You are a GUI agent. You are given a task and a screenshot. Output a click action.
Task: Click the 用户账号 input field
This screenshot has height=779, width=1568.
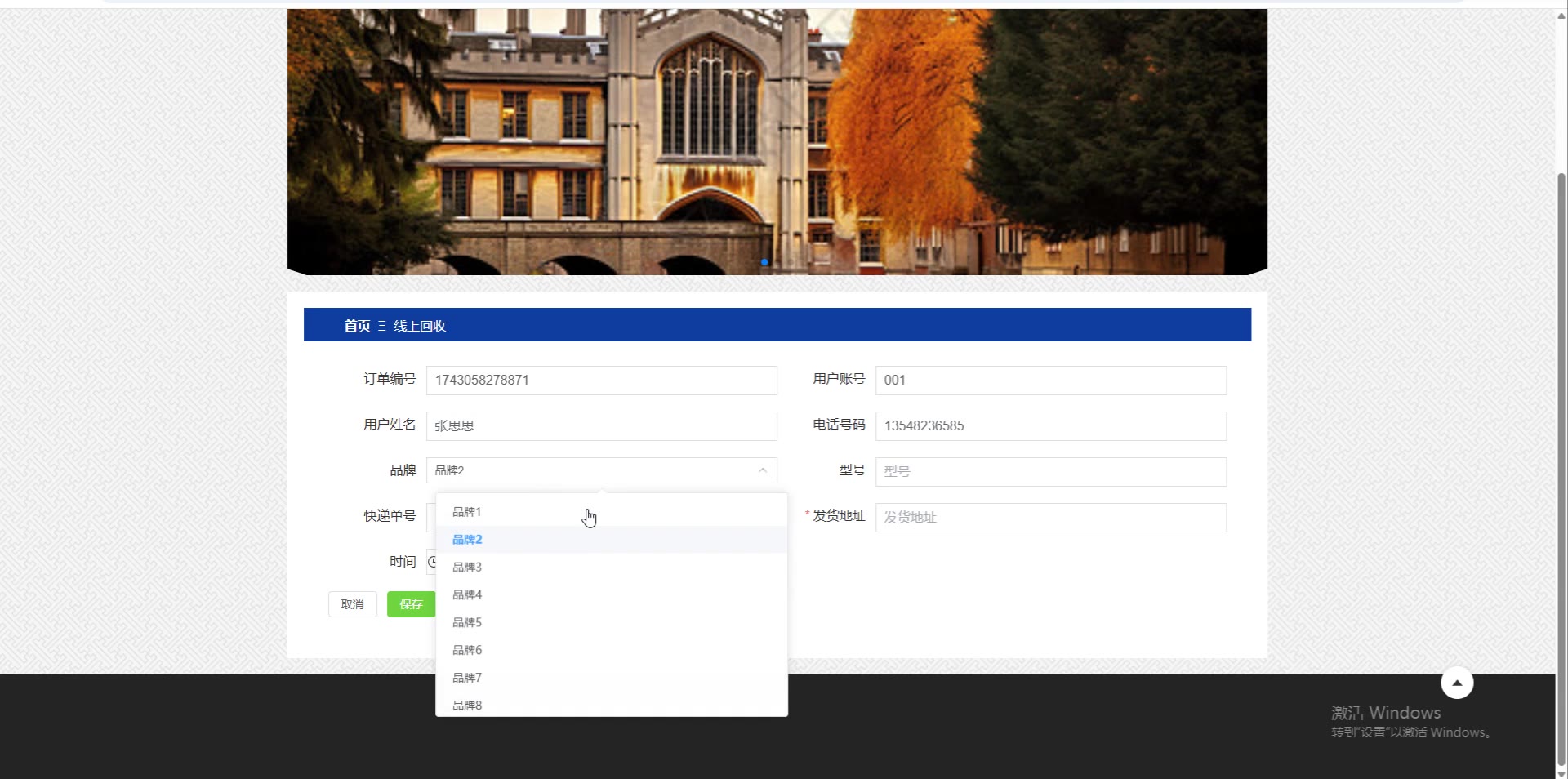tap(1051, 381)
